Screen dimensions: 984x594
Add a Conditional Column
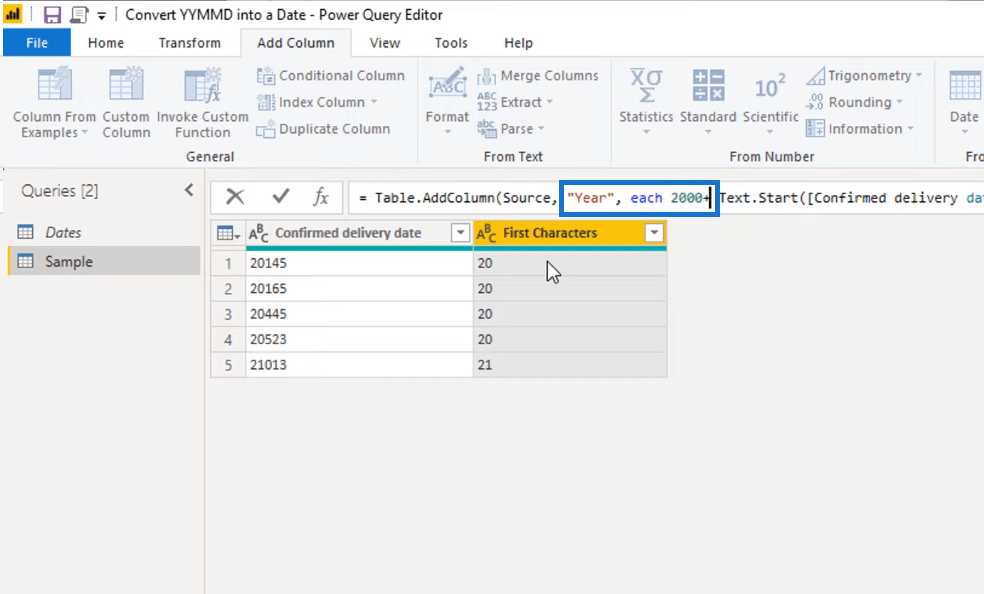(x=331, y=75)
